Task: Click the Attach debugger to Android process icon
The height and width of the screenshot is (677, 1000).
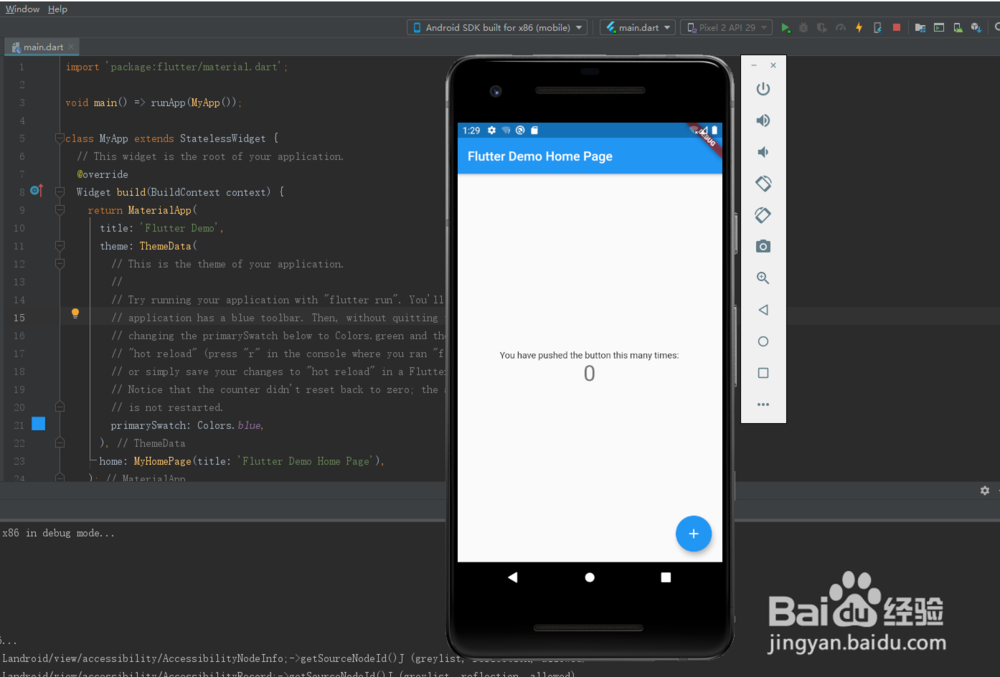Action: pyautogui.click(x=878, y=27)
